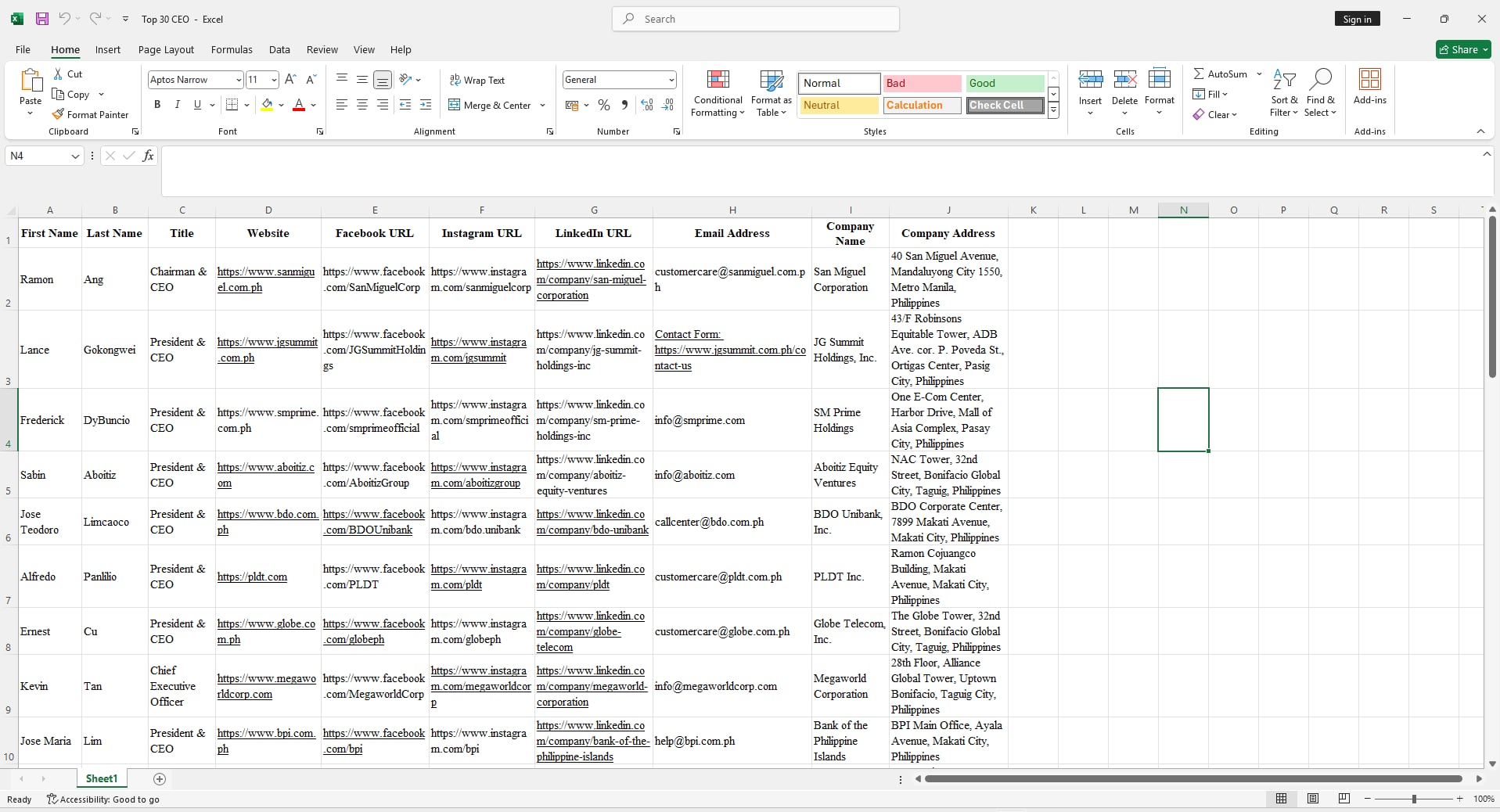1500x812 pixels.
Task: Switch to Page Break Preview view
Action: click(x=1344, y=799)
